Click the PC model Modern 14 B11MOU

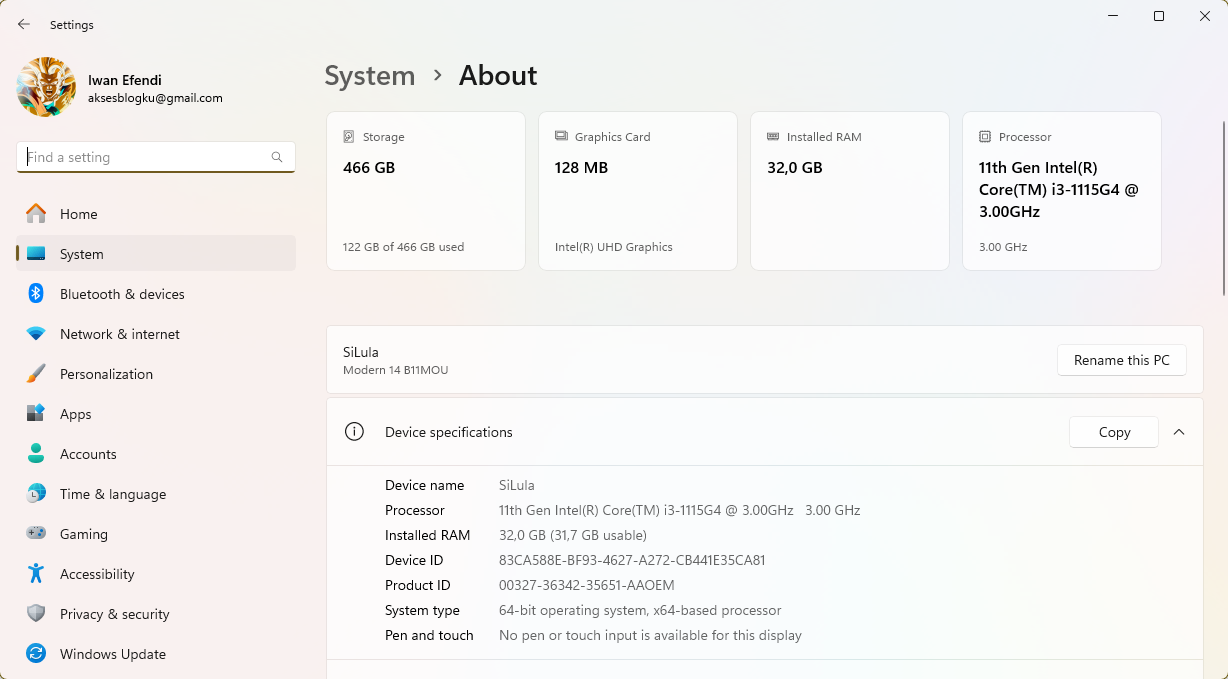click(x=396, y=370)
